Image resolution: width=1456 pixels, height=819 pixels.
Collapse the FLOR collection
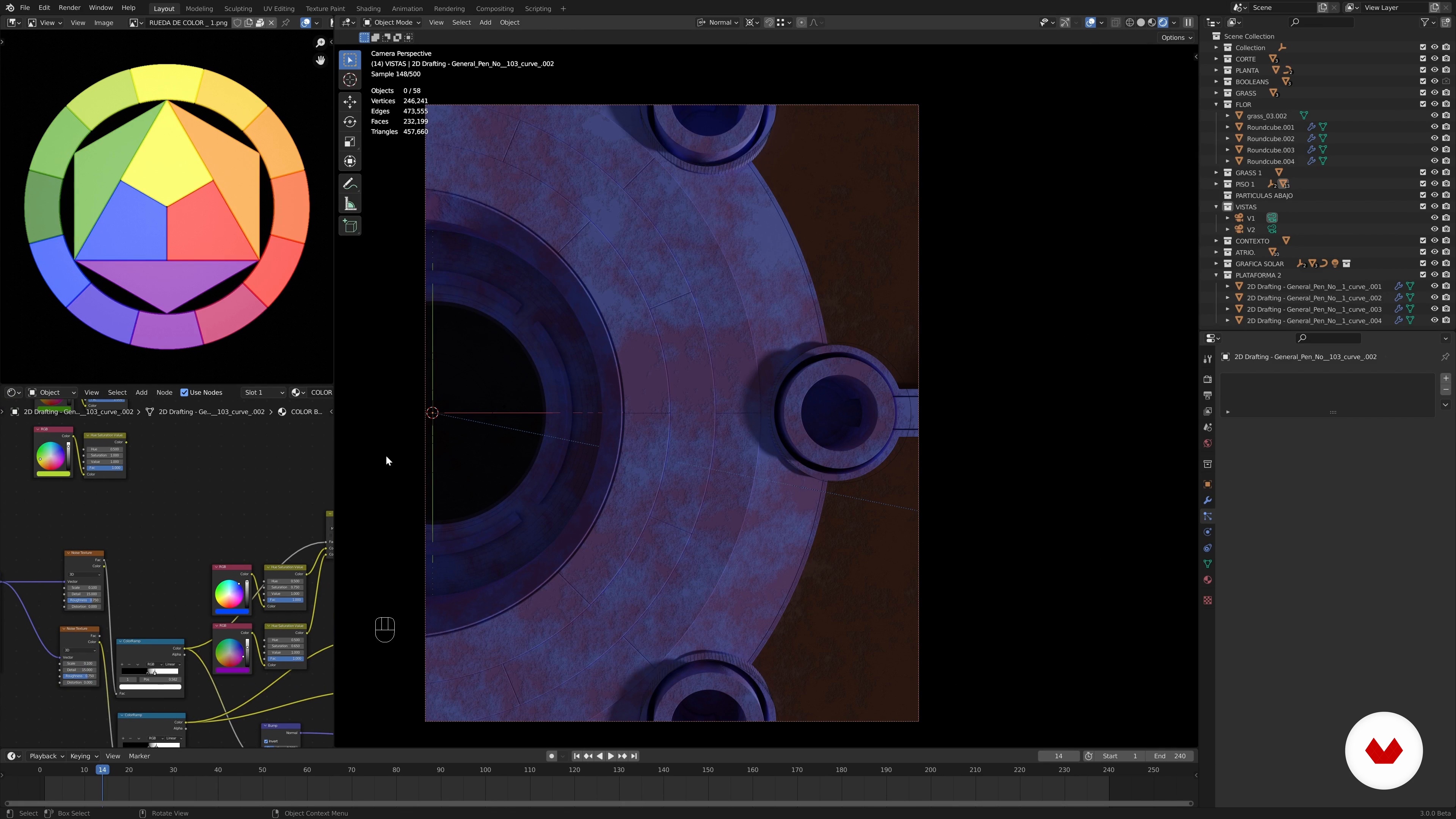[x=1216, y=105]
